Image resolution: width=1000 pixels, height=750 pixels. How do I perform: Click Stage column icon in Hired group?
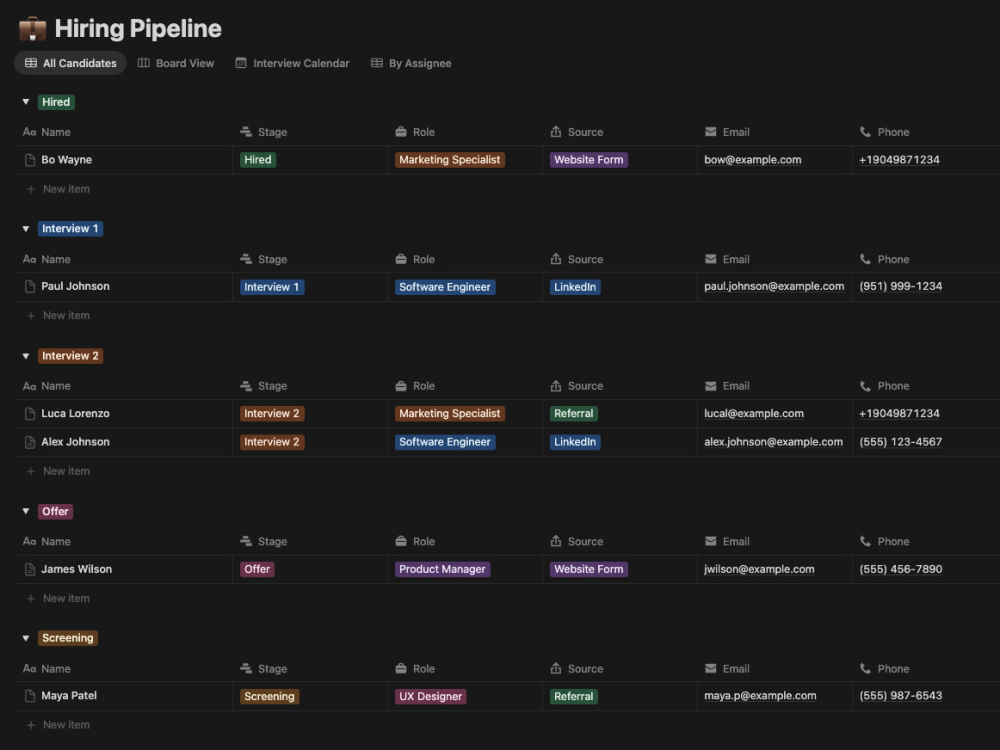tap(246, 132)
